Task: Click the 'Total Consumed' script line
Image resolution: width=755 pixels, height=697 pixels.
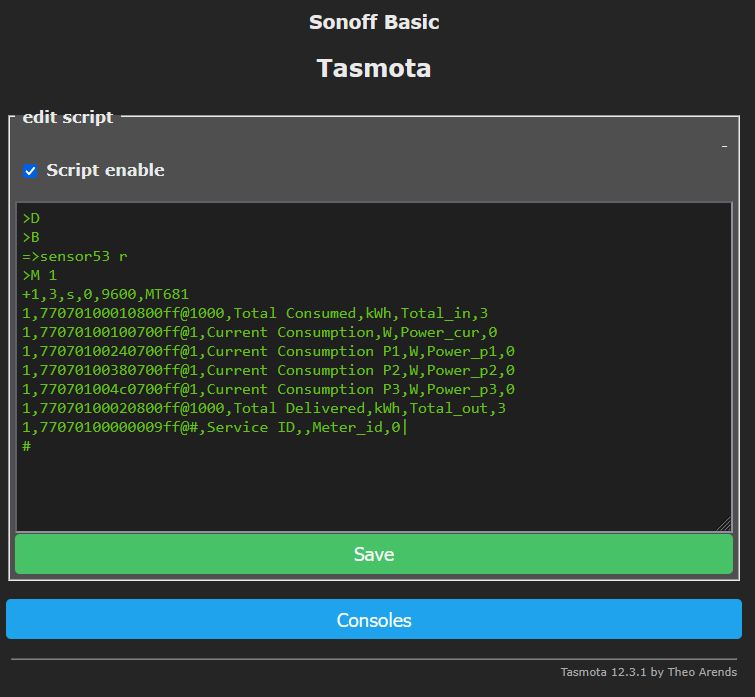Action: [255, 313]
